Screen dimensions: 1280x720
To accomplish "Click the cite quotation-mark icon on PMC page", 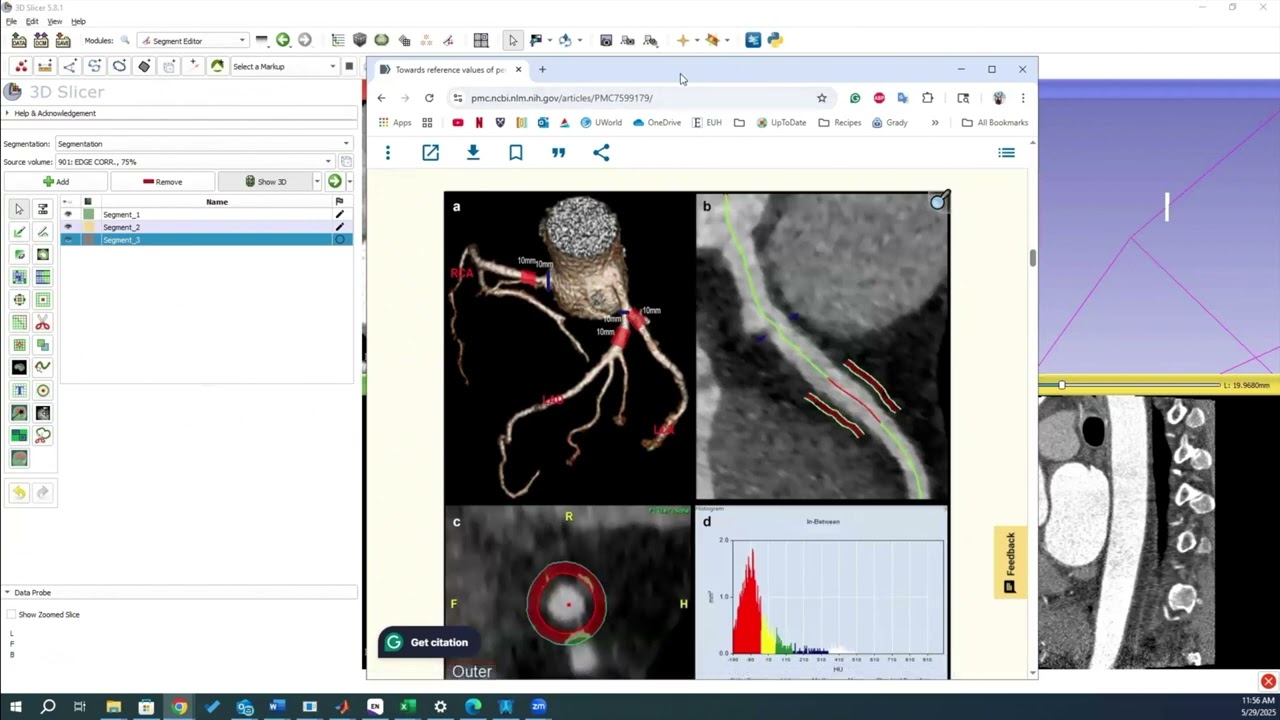I will click(558, 152).
